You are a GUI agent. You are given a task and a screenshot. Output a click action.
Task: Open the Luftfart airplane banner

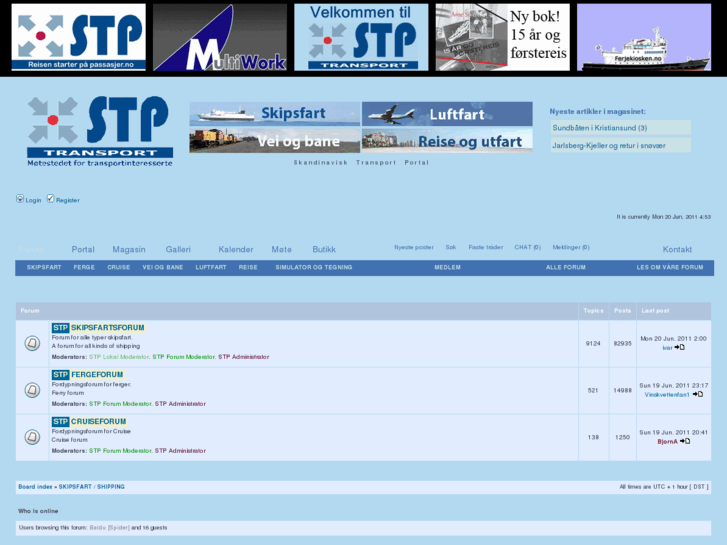[x=447, y=114]
